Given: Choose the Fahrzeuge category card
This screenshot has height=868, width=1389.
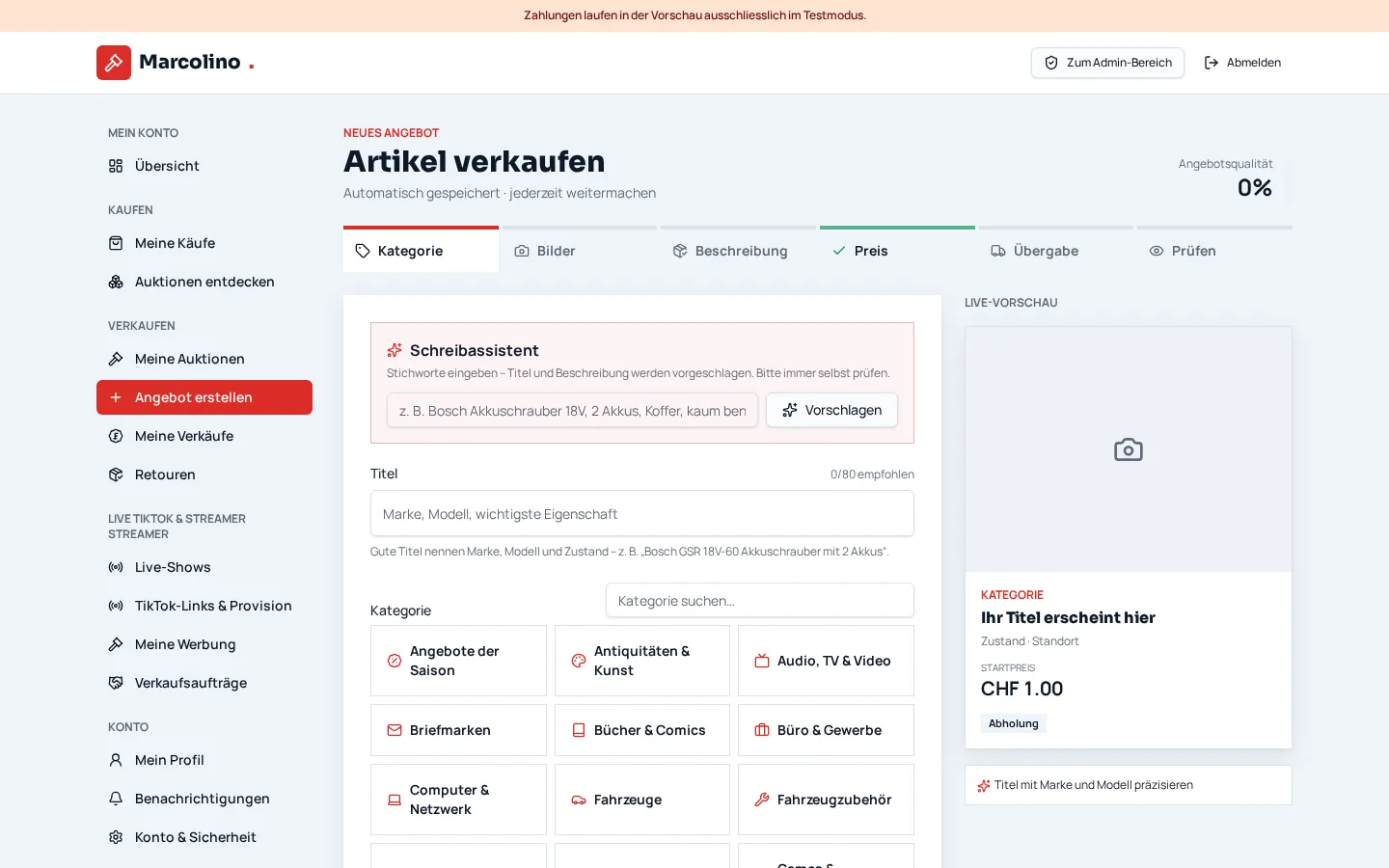Looking at the screenshot, I should pos(642,800).
